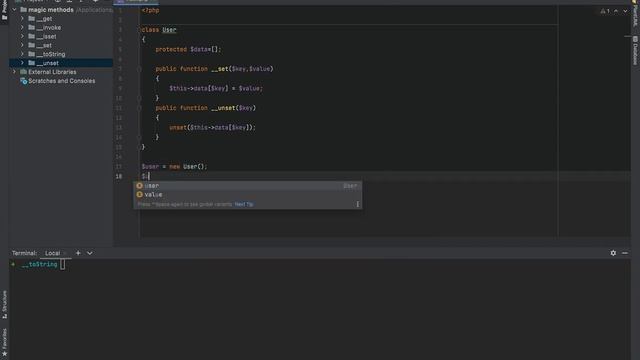
Task: Click the warning count inspection indicator
Action: [x=605, y=11]
